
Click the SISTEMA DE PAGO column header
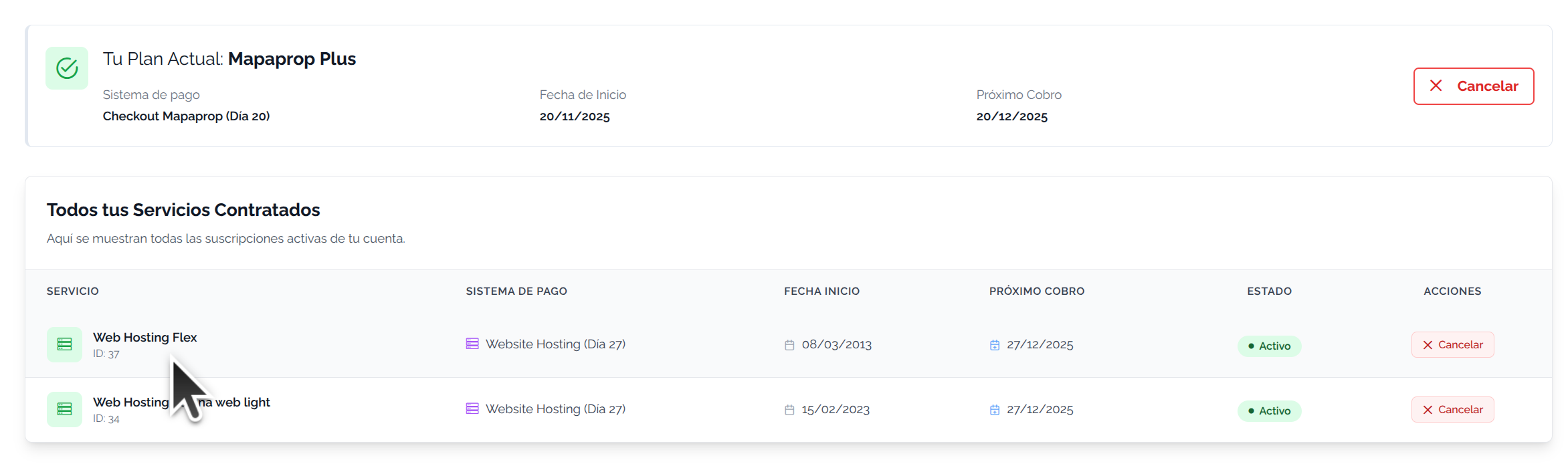coord(516,292)
